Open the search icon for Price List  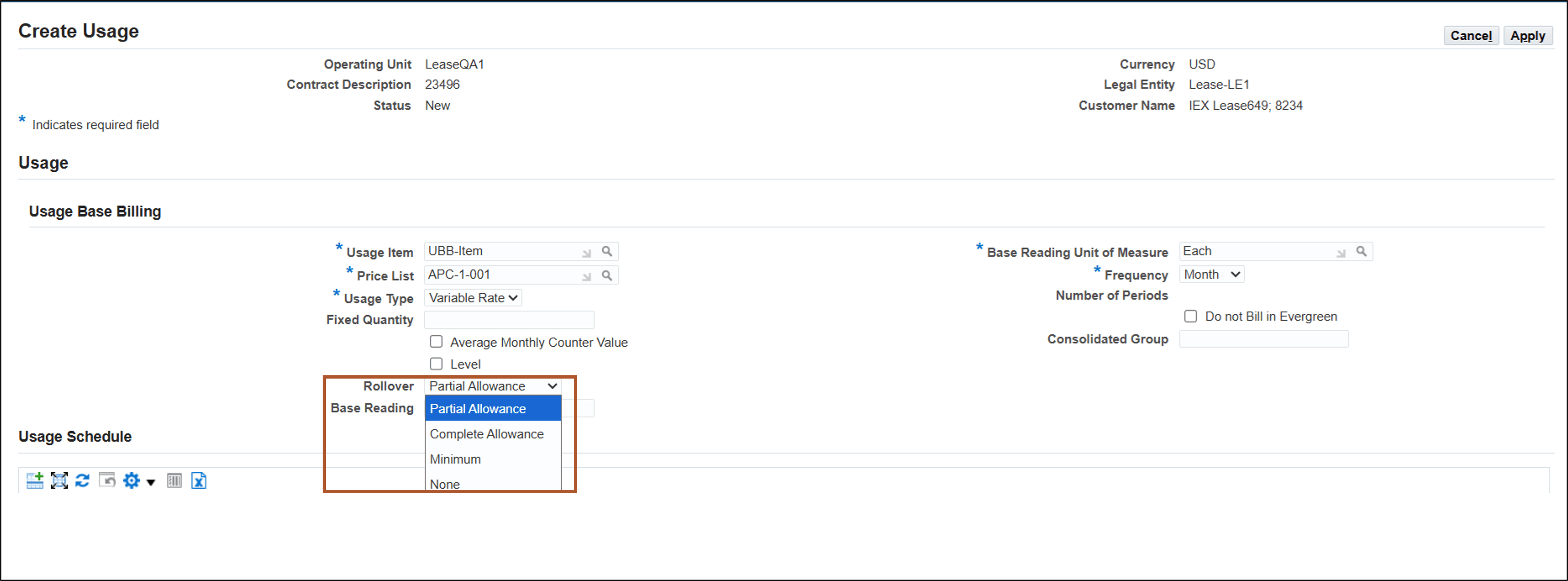[x=607, y=275]
